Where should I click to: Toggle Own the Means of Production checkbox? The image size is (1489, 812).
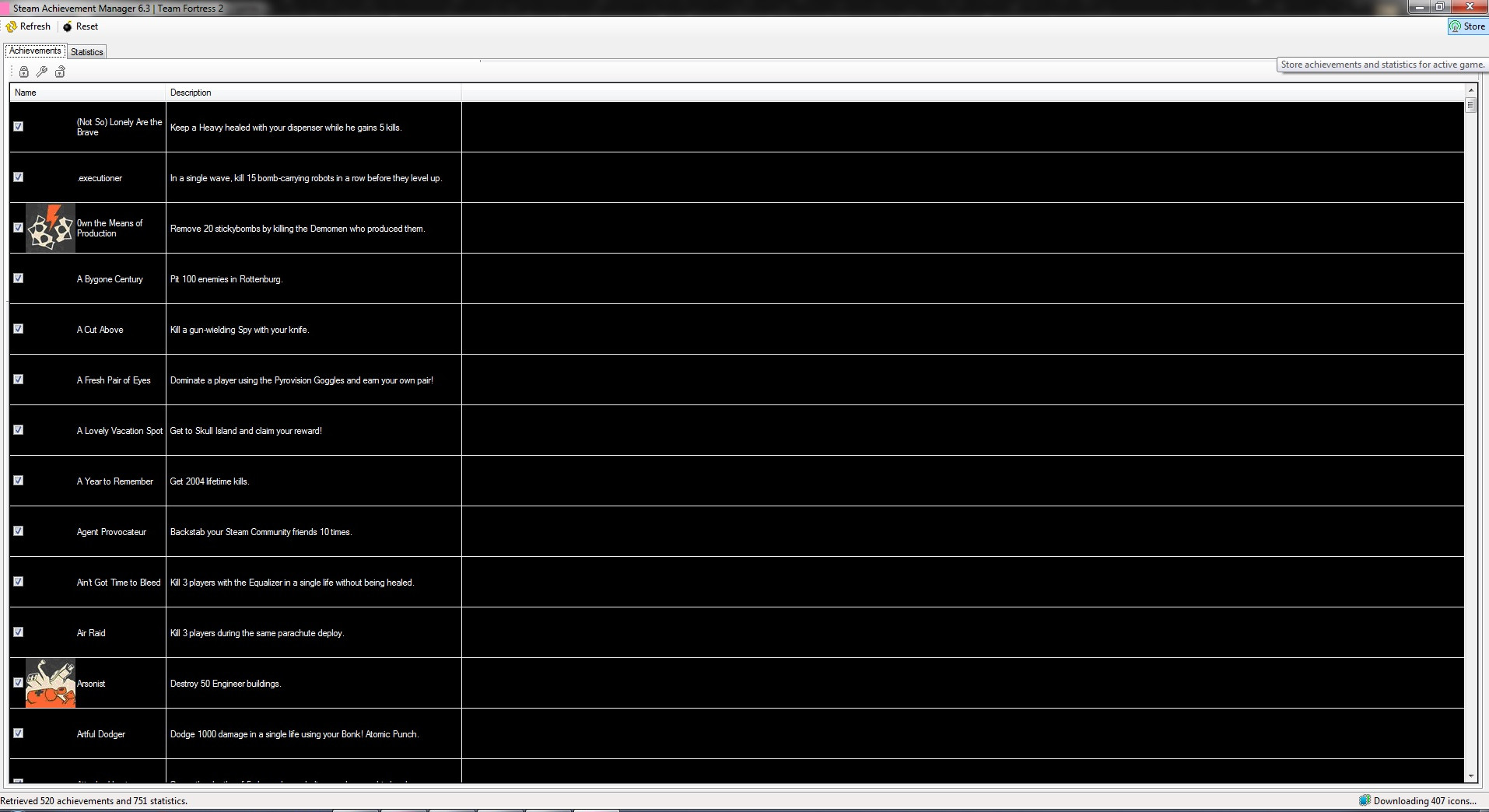tap(19, 228)
